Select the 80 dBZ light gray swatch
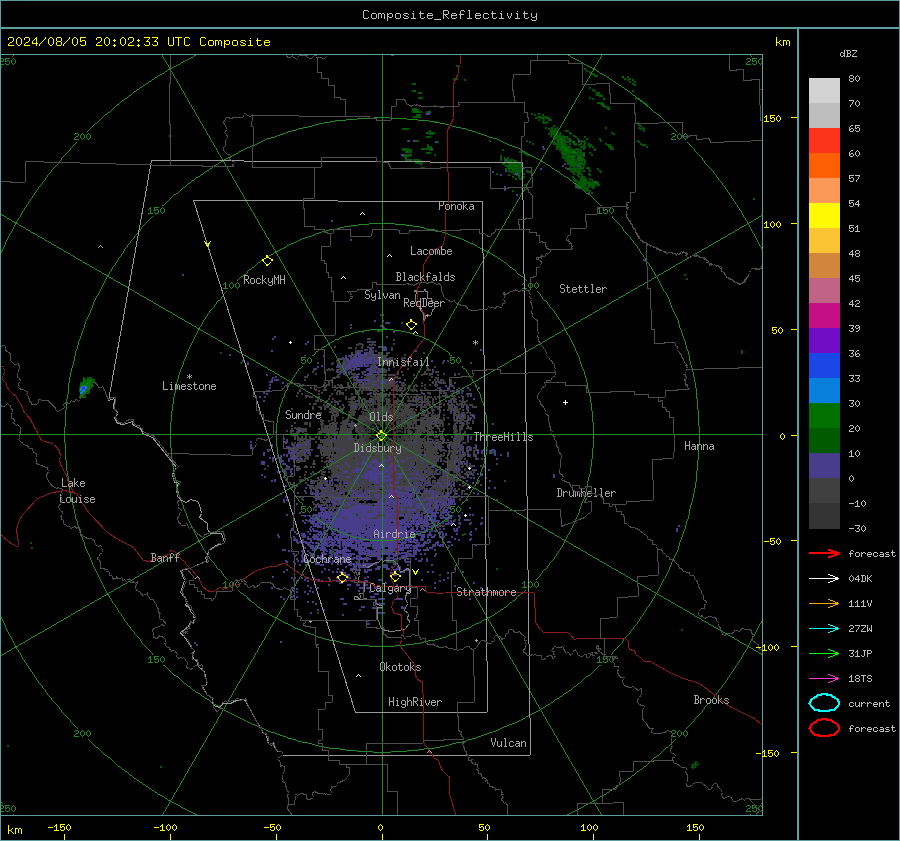Screen dimensions: 900x841 pos(824,91)
